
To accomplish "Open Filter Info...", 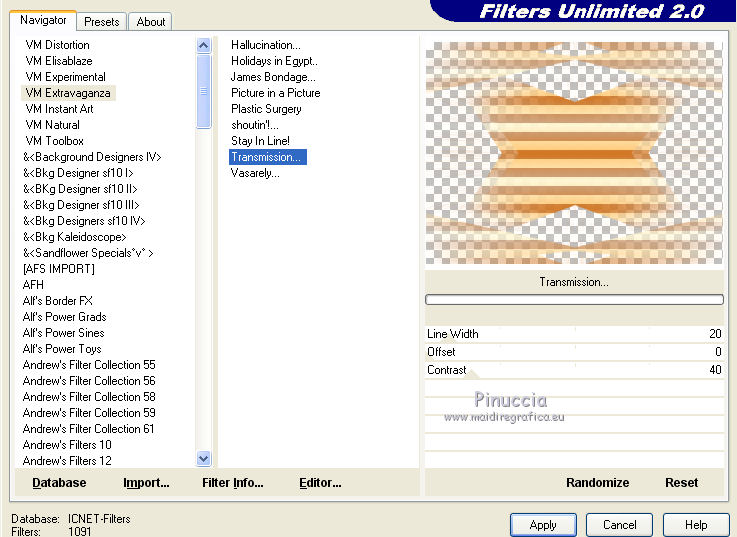I will 233,483.
